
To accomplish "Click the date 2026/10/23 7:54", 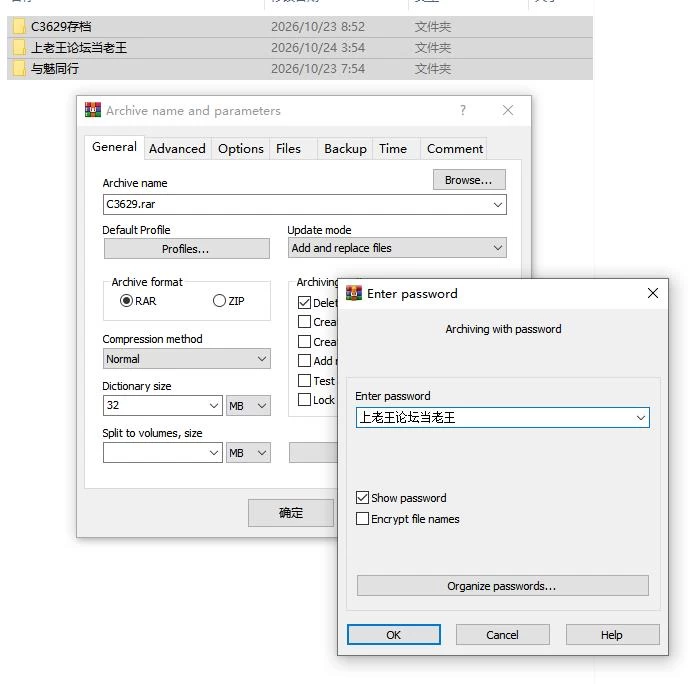I will coord(318,69).
